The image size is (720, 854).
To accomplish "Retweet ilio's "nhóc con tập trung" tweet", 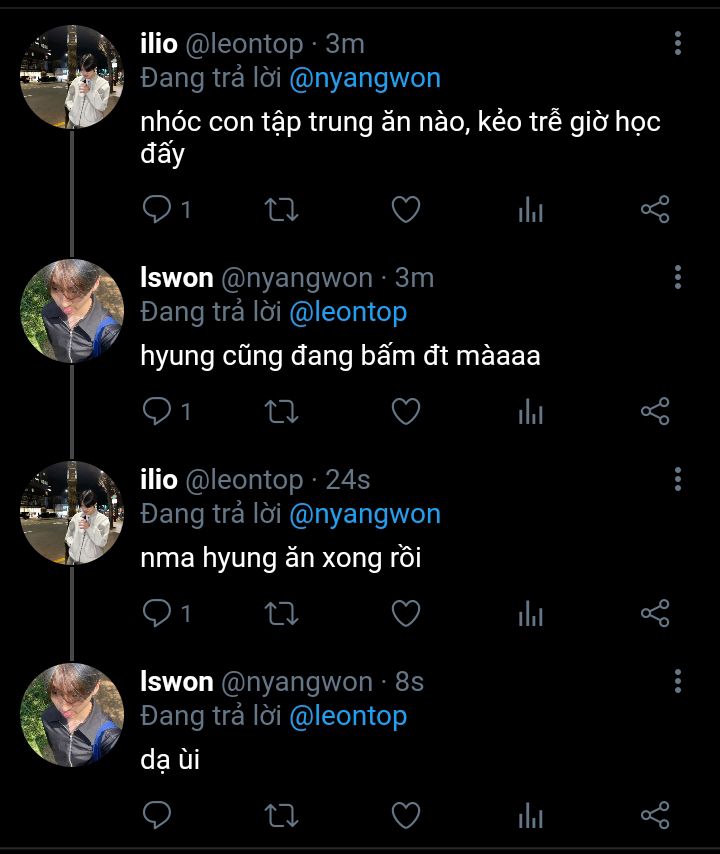I will pos(281,209).
